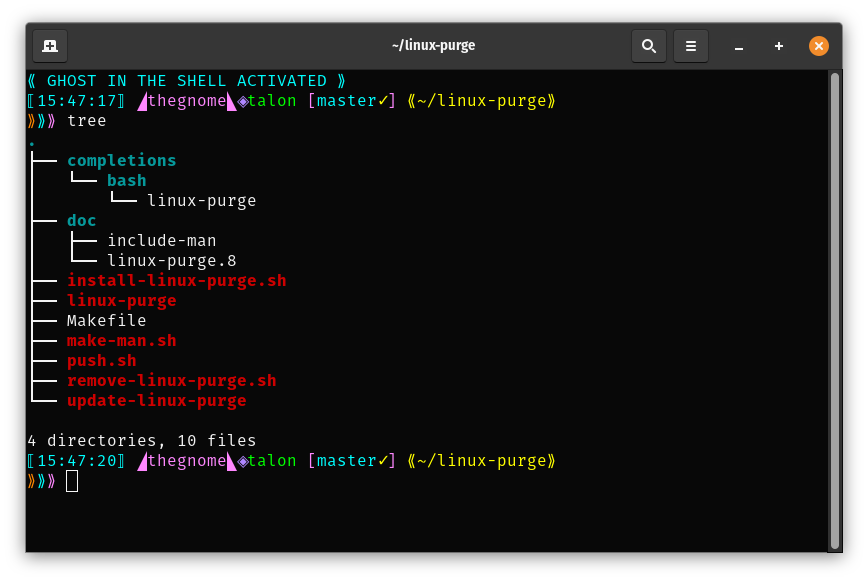Click the "make-man.sh" entry

tap(122, 340)
